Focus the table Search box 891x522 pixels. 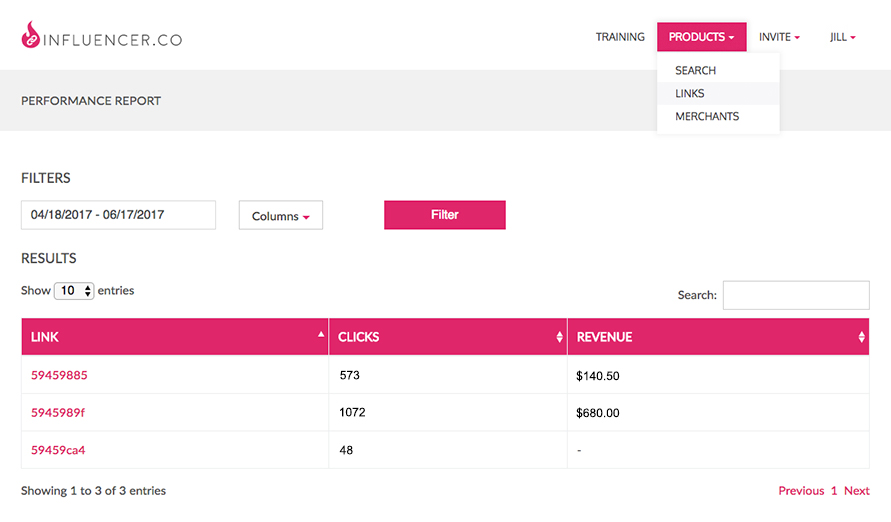(x=796, y=295)
